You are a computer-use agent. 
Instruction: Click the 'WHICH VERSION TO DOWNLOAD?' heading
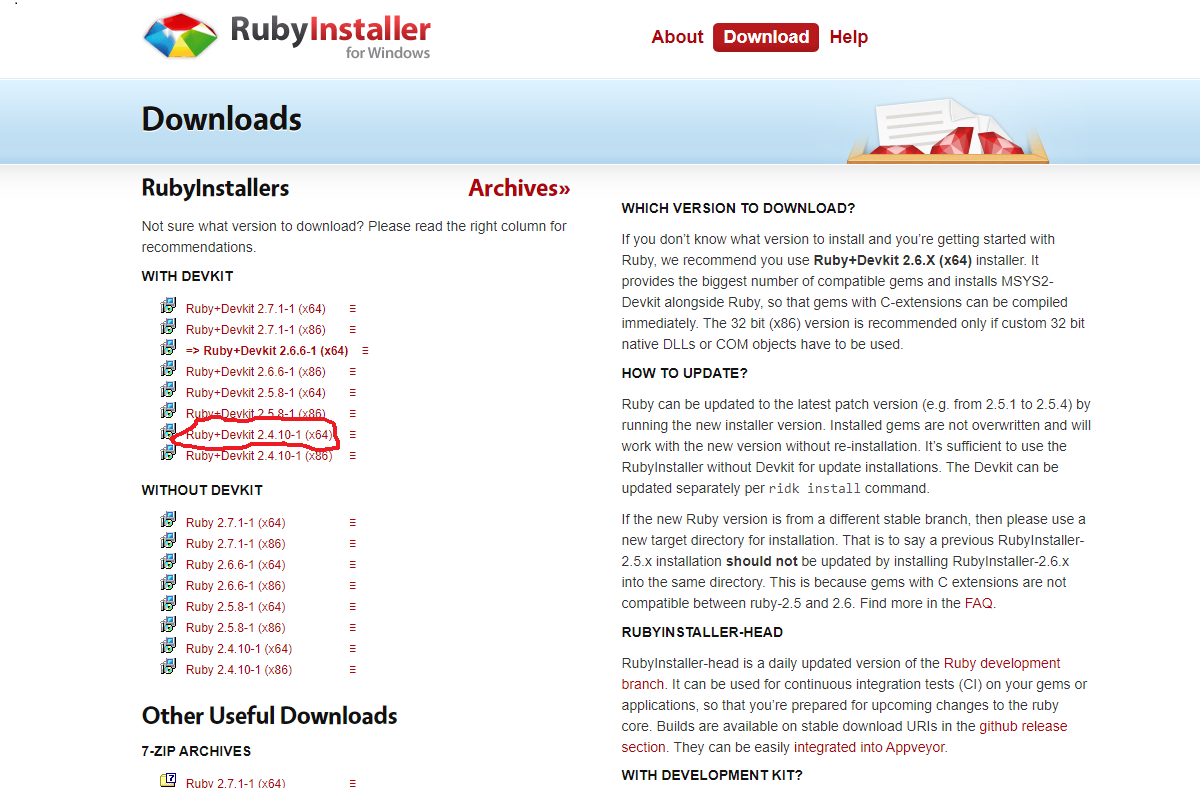[x=738, y=208]
